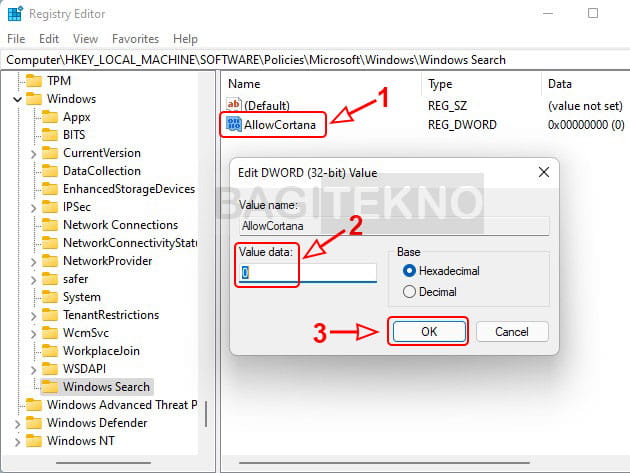Expand the safer key

coord(33,280)
